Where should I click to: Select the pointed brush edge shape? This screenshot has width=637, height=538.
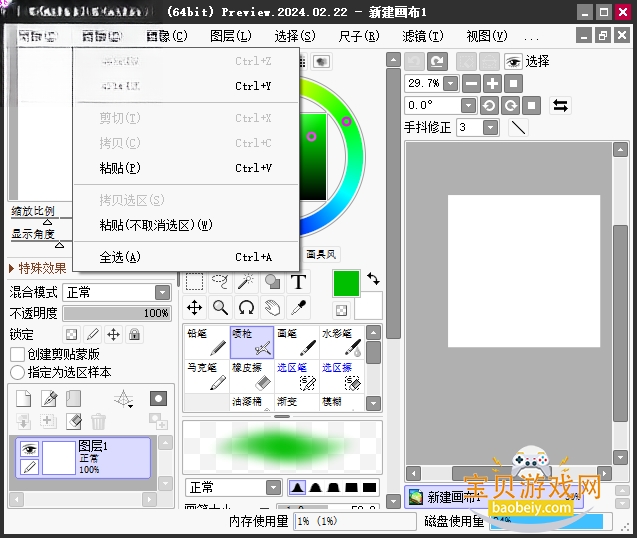297,487
